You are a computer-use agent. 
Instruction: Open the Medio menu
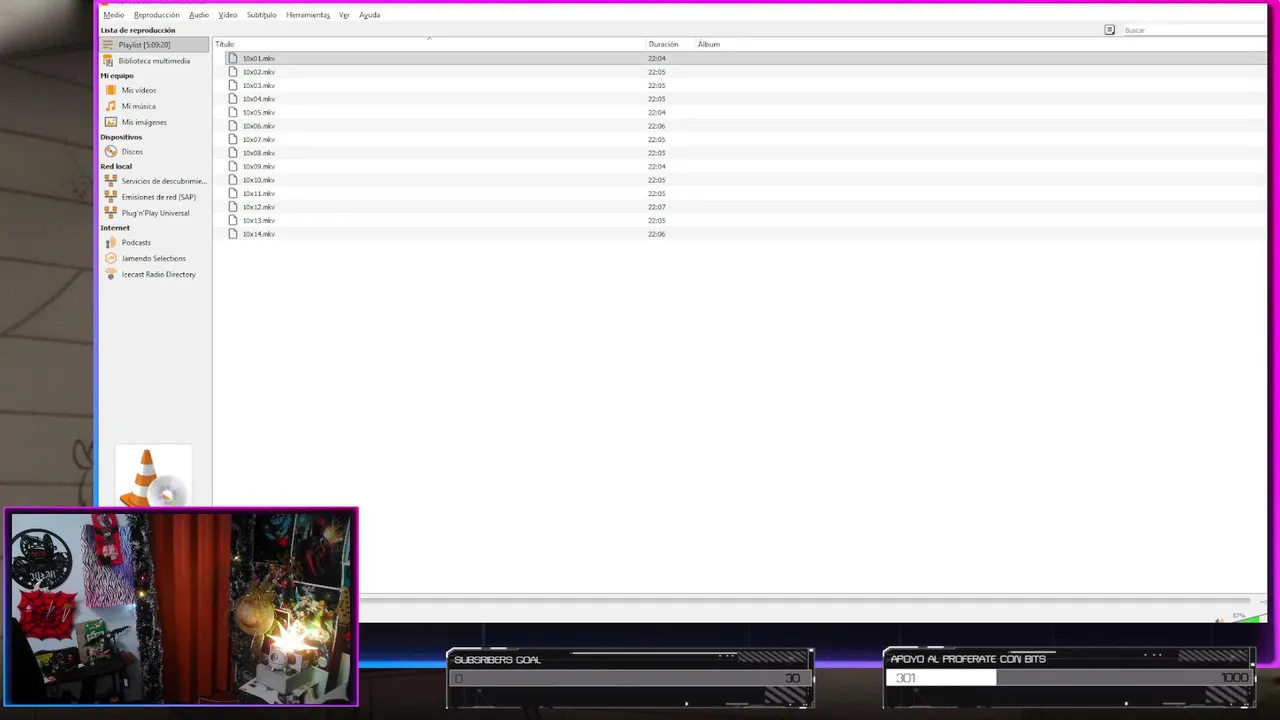click(x=113, y=15)
